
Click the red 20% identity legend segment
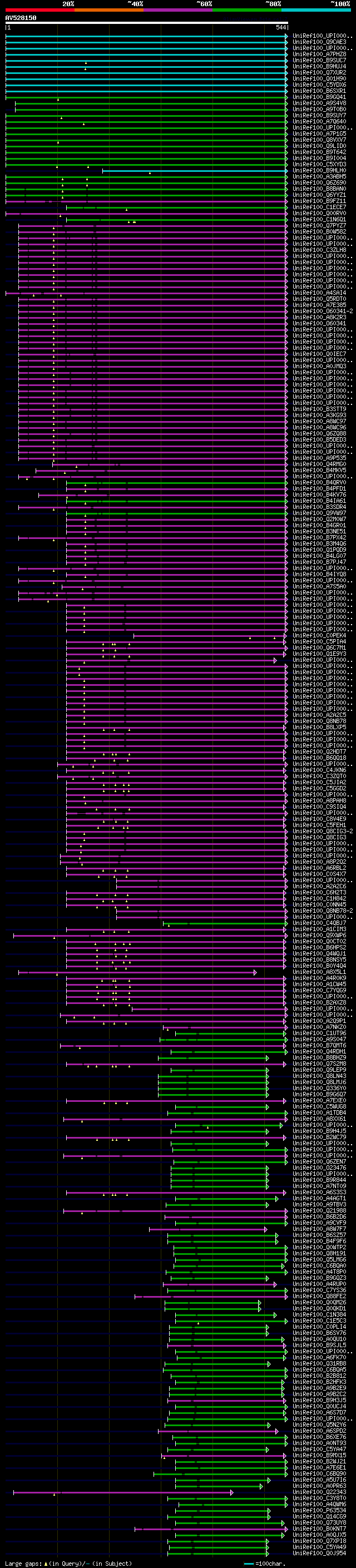pyautogui.click(x=39, y=10)
